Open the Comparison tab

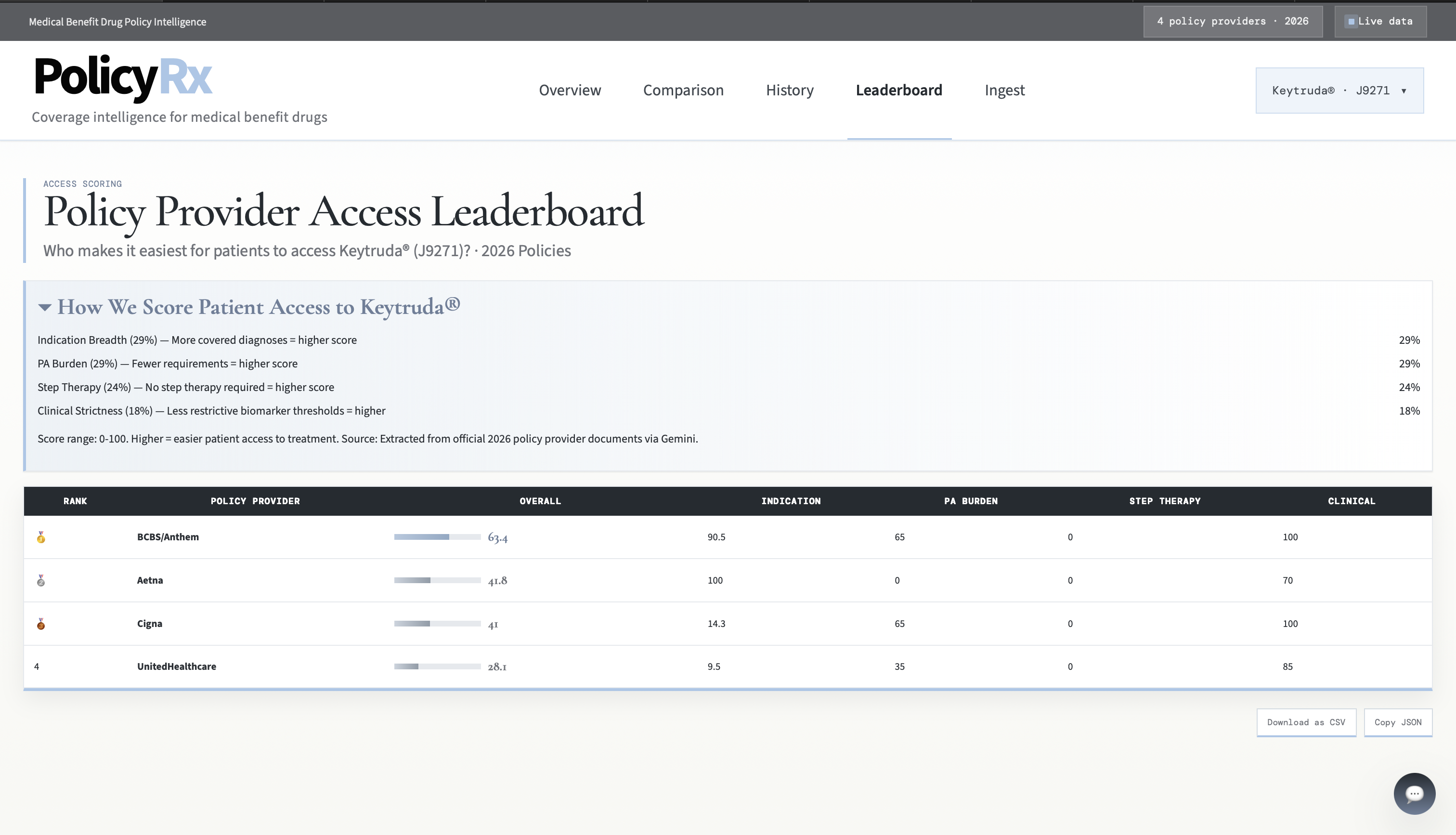pyautogui.click(x=683, y=91)
